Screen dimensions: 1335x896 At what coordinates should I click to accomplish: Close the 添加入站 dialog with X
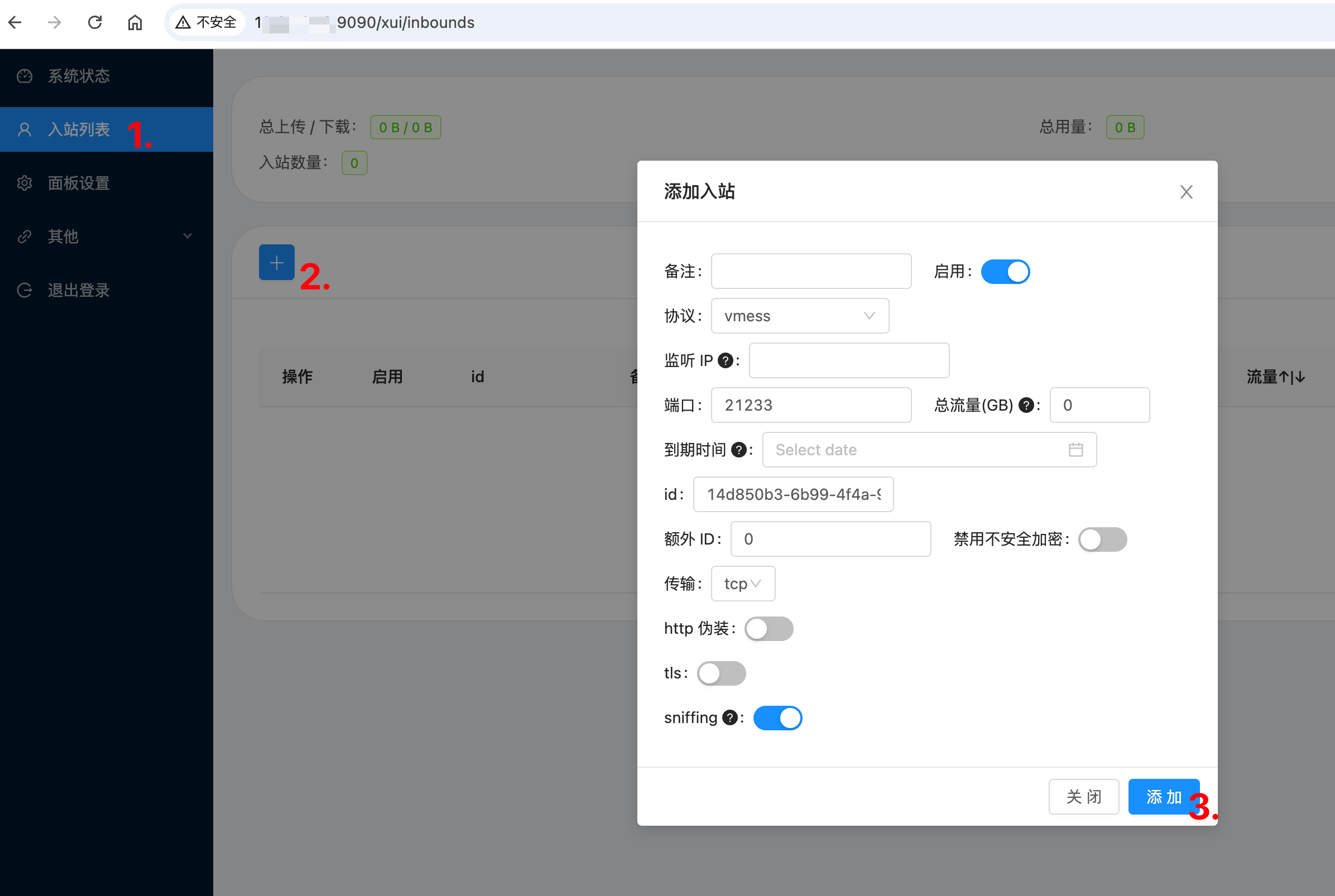click(x=1186, y=192)
